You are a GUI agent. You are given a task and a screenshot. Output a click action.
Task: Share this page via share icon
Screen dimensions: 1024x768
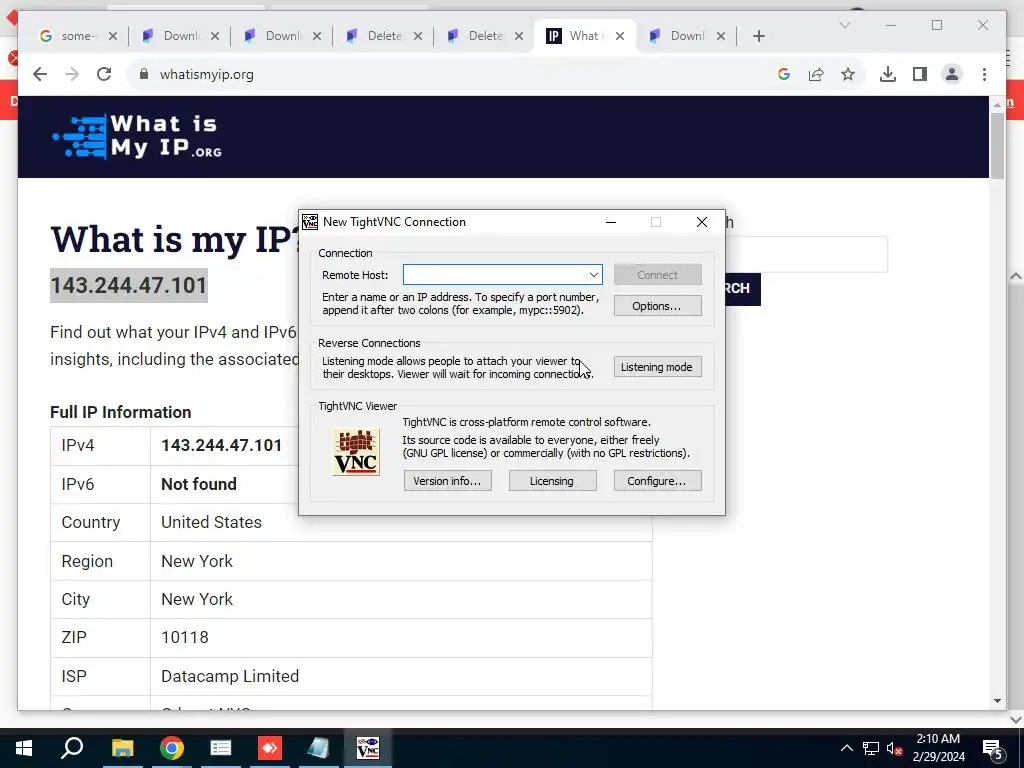pos(816,74)
